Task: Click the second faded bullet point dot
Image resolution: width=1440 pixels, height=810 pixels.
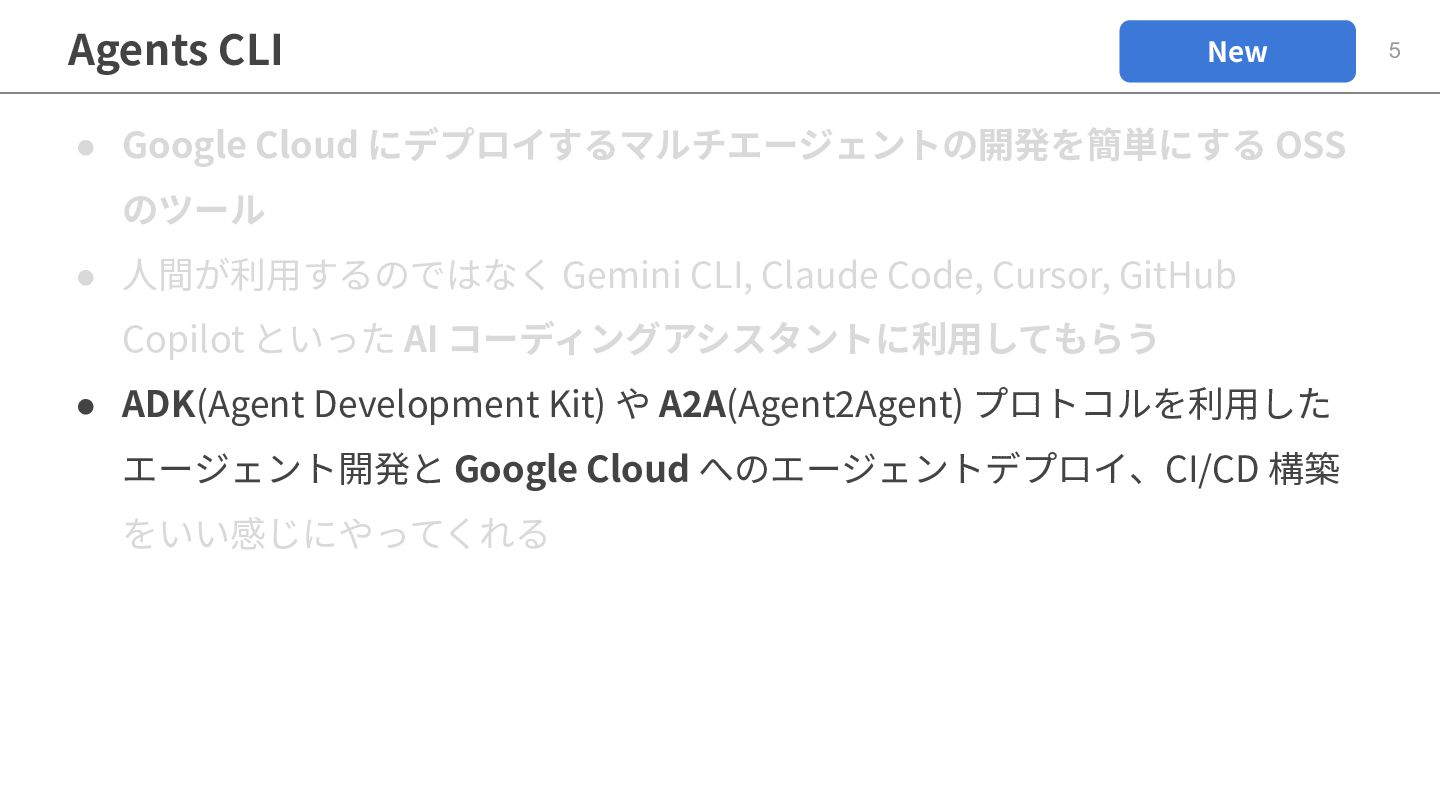Action: (x=86, y=276)
